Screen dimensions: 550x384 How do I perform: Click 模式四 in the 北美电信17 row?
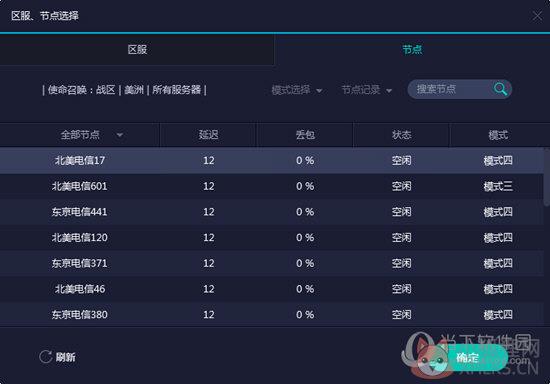[x=498, y=161]
